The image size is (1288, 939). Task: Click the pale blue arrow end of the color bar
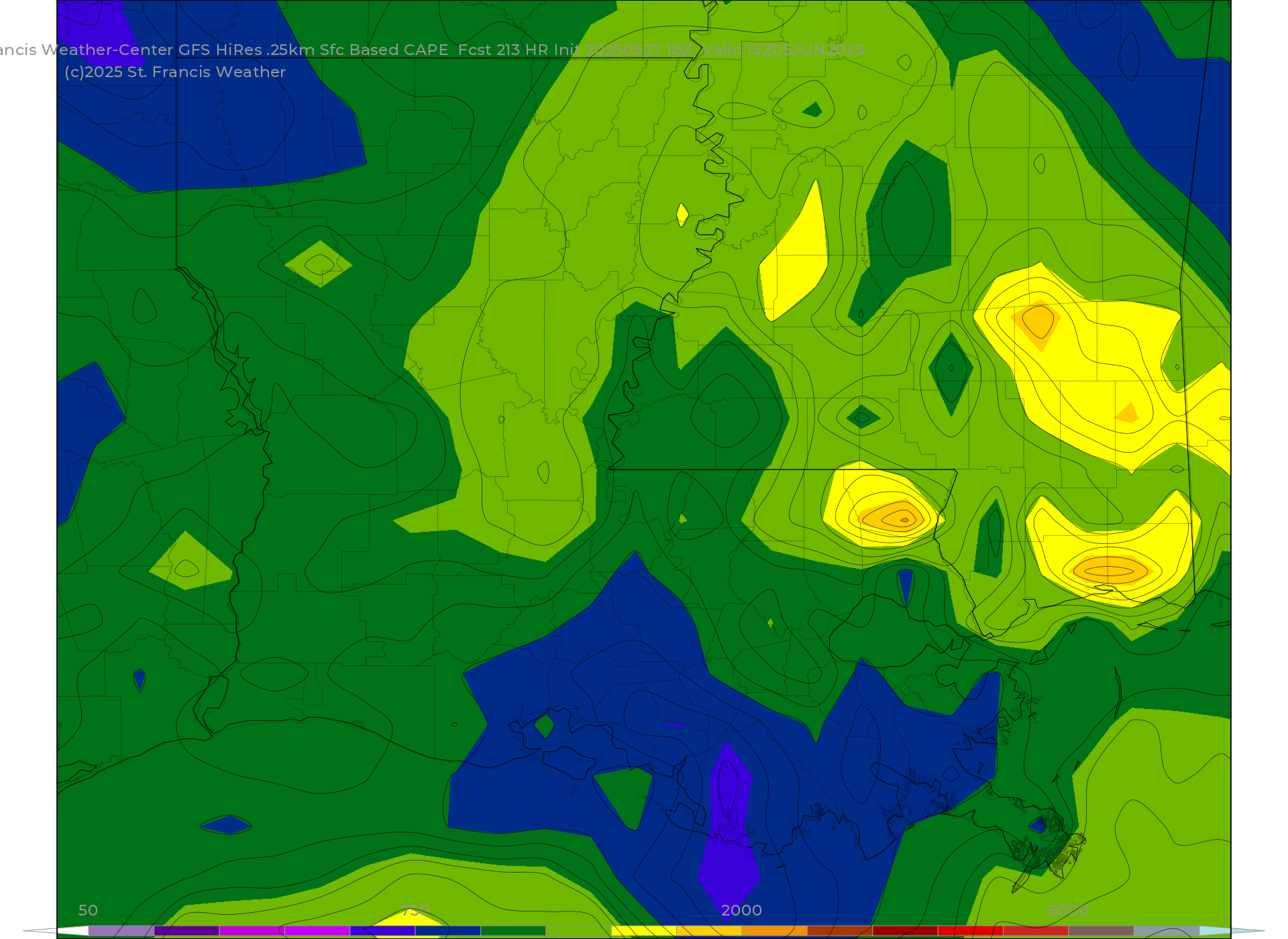point(1231,931)
